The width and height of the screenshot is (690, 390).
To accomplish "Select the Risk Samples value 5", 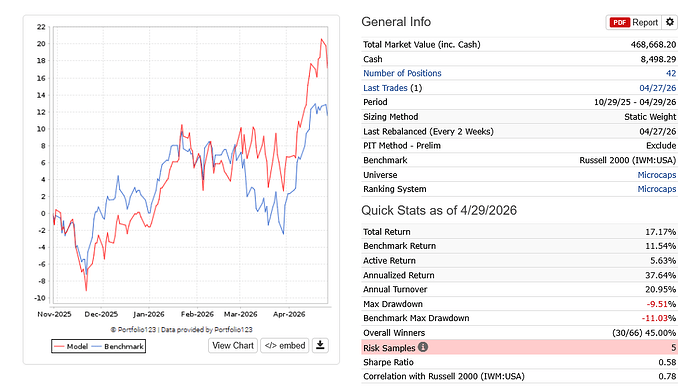I will (x=673, y=348).
